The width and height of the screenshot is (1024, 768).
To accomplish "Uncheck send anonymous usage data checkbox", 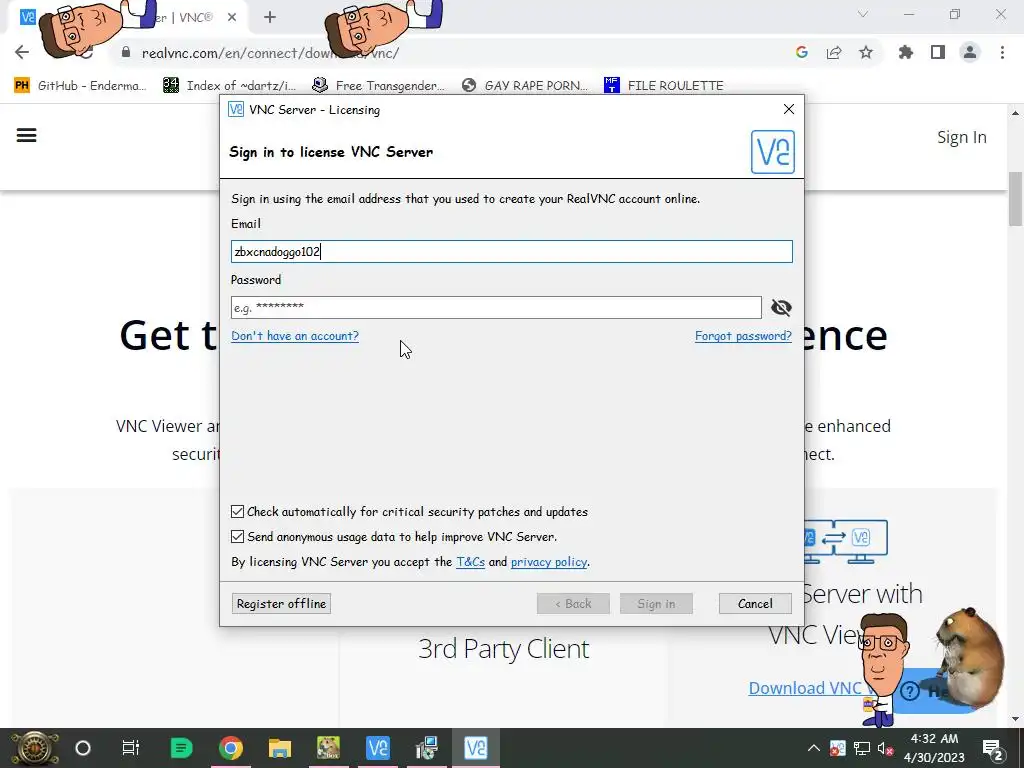I will [237, 536].
